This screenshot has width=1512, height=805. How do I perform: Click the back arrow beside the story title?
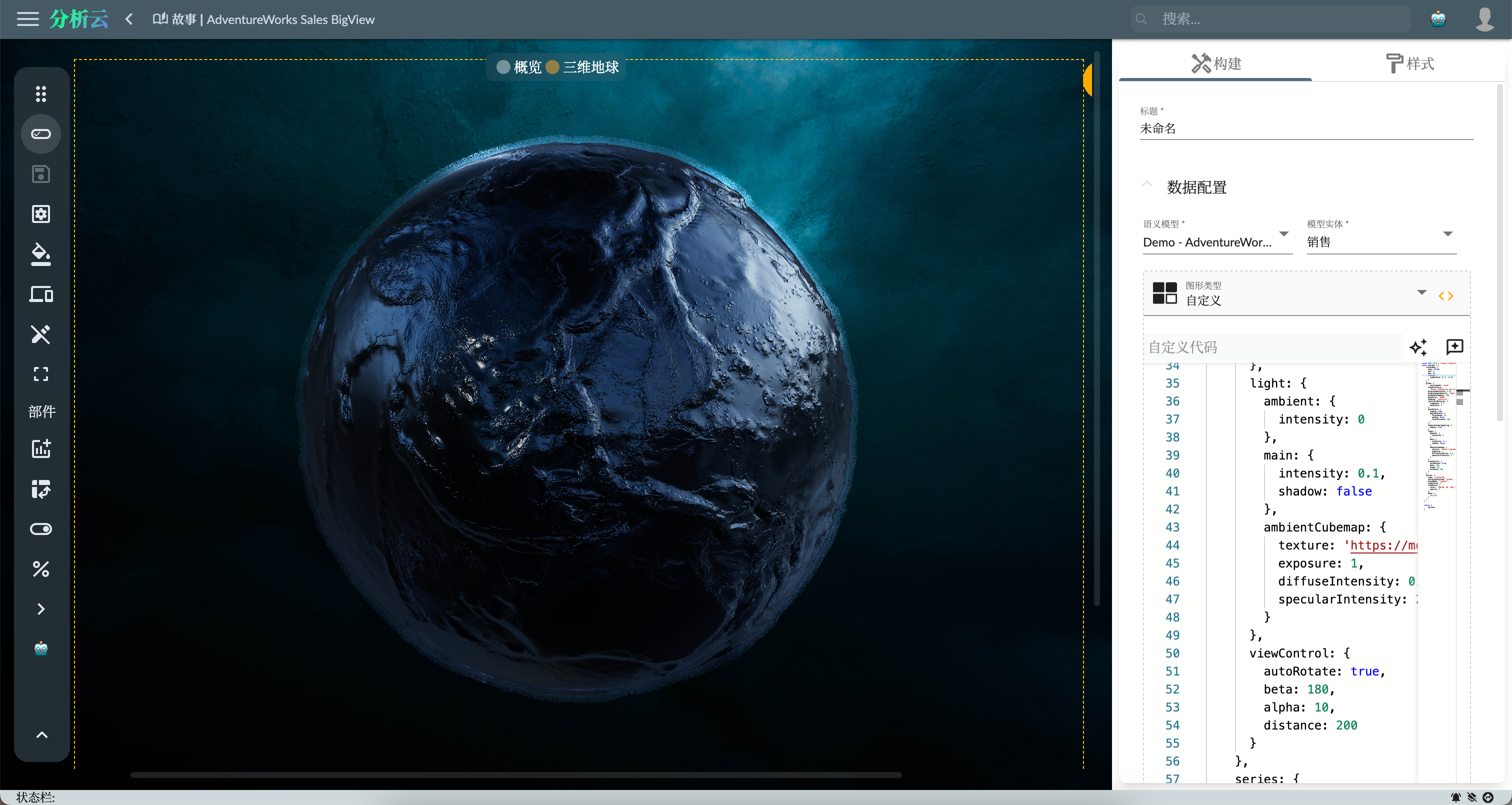tap(128, 19)
